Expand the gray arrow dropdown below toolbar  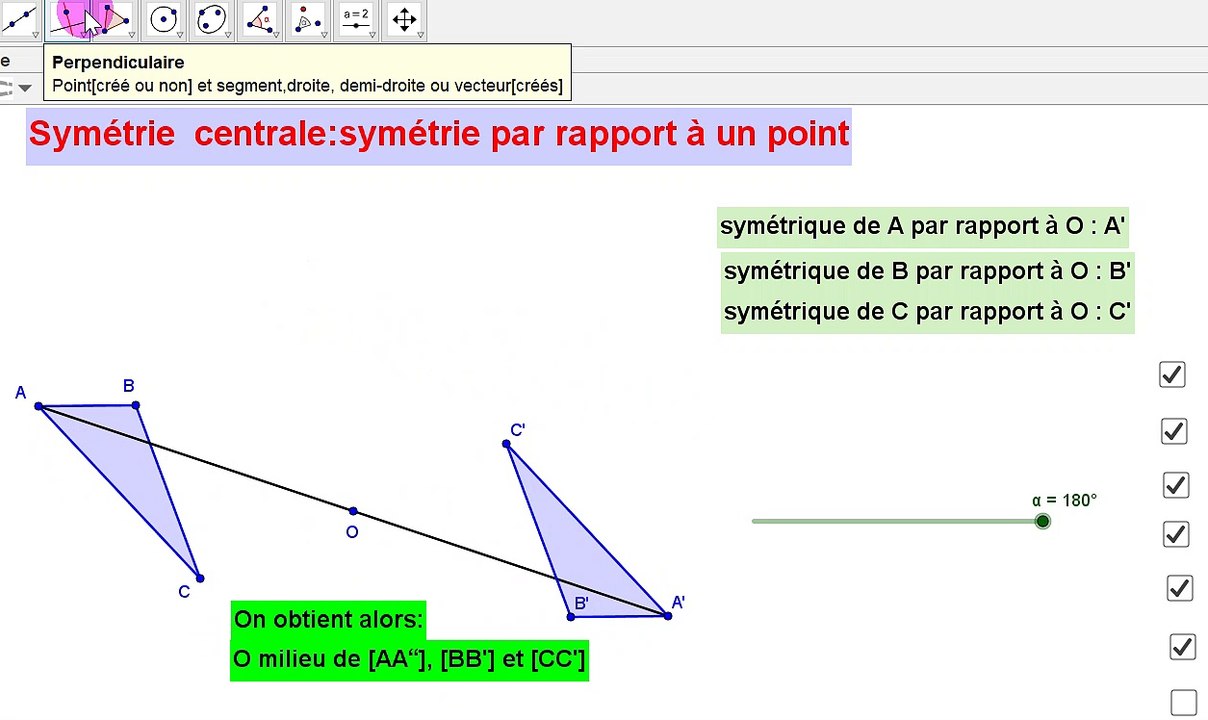25,88
